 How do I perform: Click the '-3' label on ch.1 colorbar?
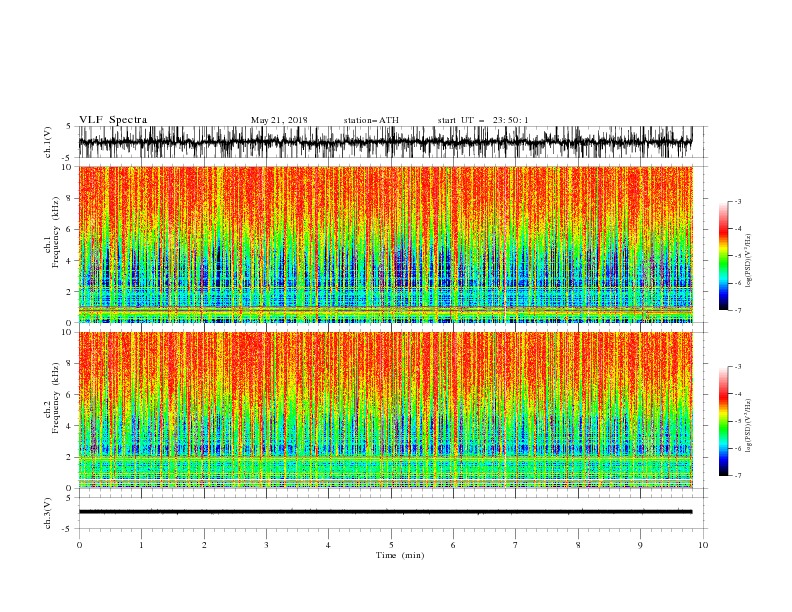click(x=737, y=201)
